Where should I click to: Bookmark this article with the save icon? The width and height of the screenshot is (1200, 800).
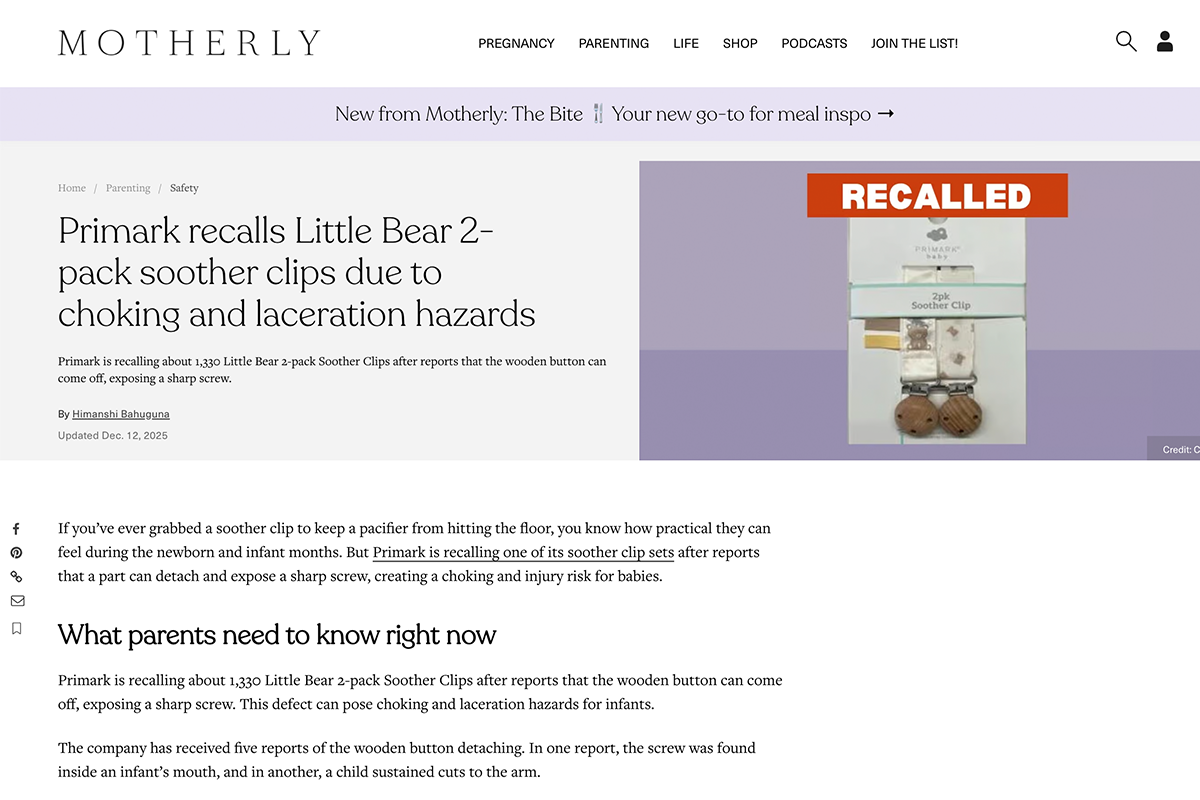16,629
